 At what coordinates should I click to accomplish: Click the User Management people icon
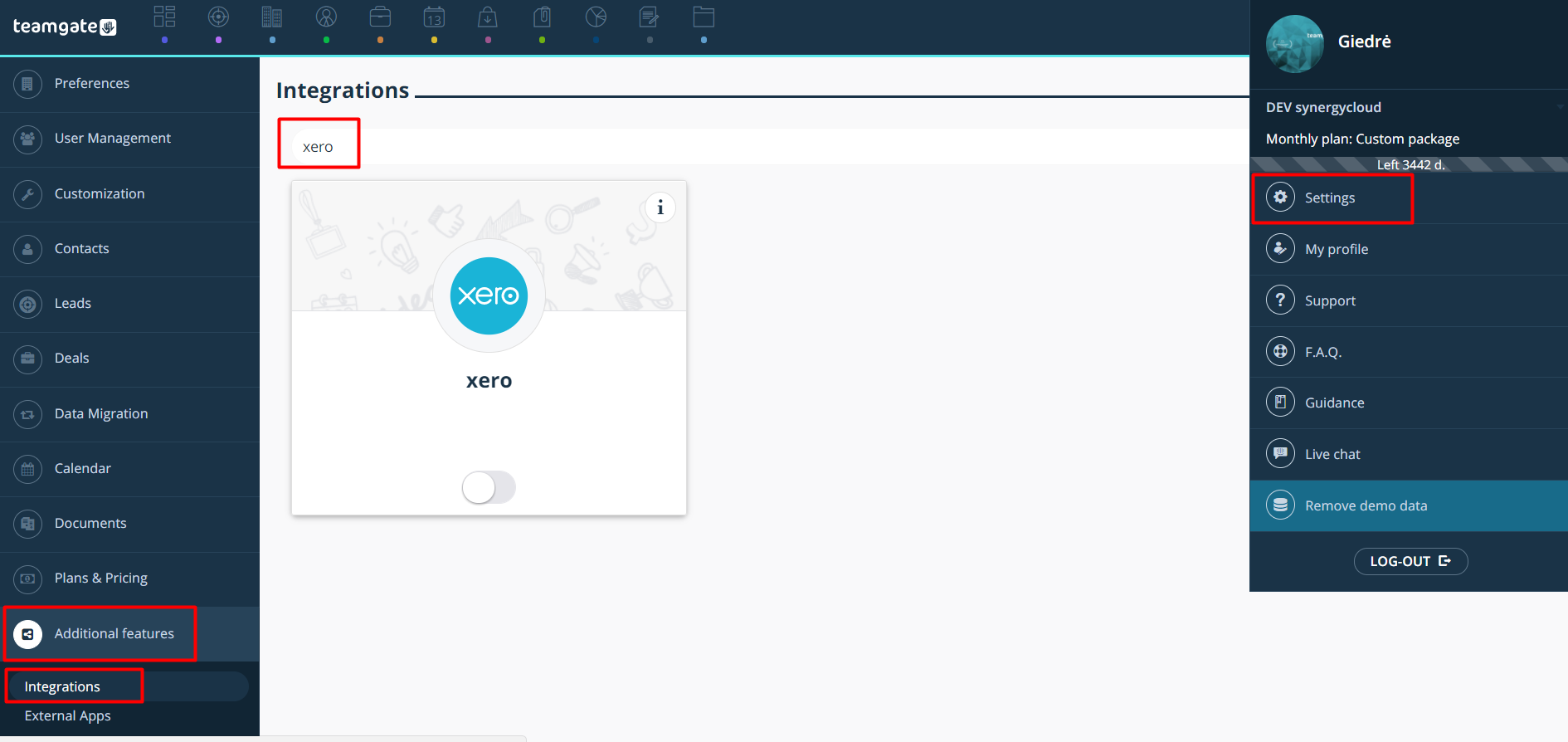[27, 139]
